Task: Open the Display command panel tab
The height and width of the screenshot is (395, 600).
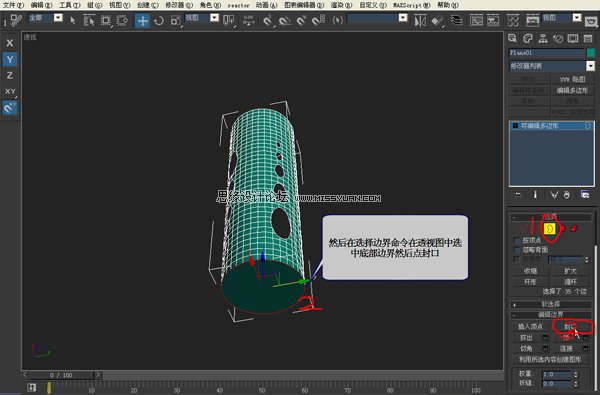Action: pyautogui.click(x=573, y=38)
